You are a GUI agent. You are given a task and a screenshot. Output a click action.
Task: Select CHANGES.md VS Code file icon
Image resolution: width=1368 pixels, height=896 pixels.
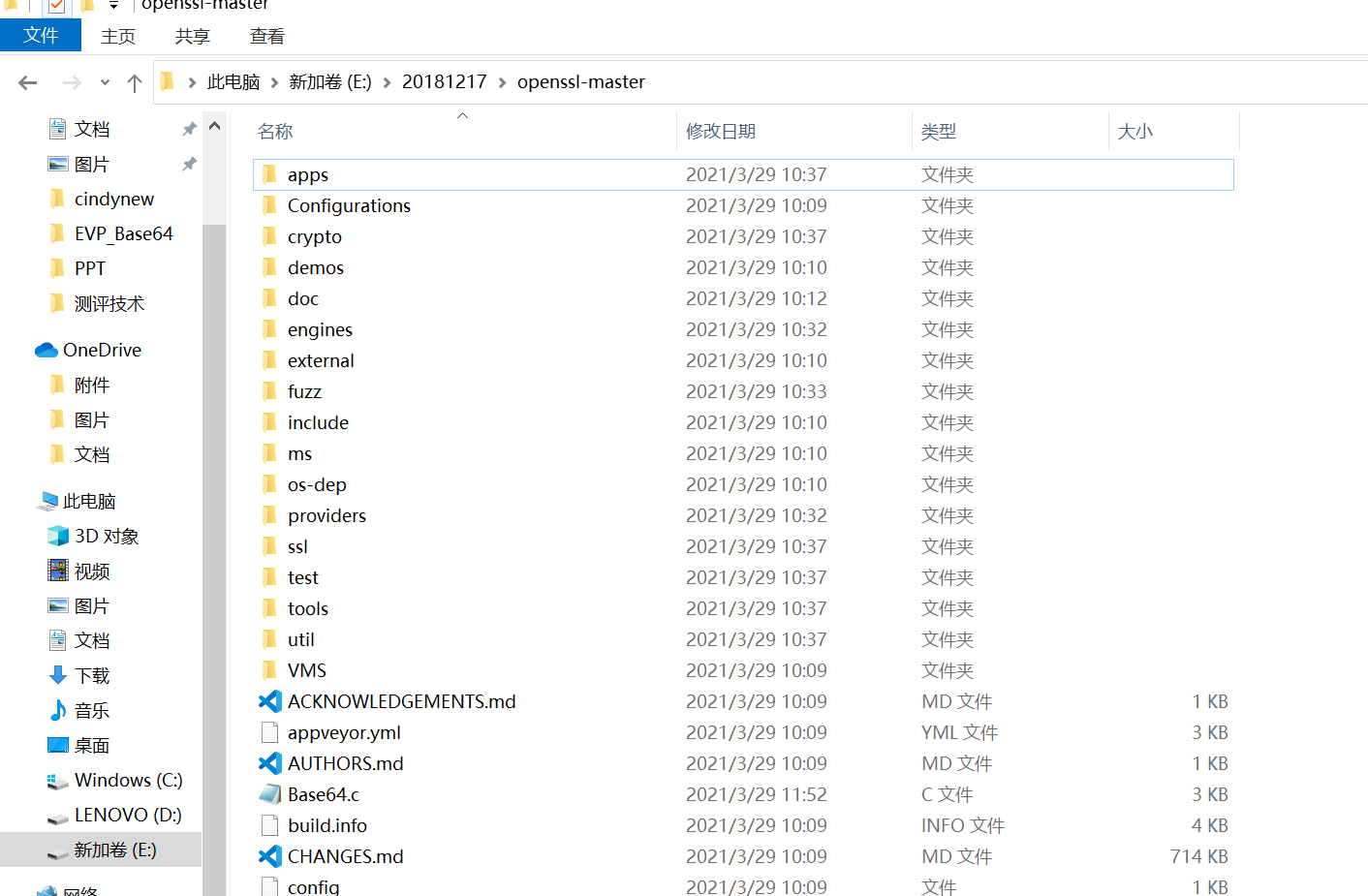tap(269, 856)
